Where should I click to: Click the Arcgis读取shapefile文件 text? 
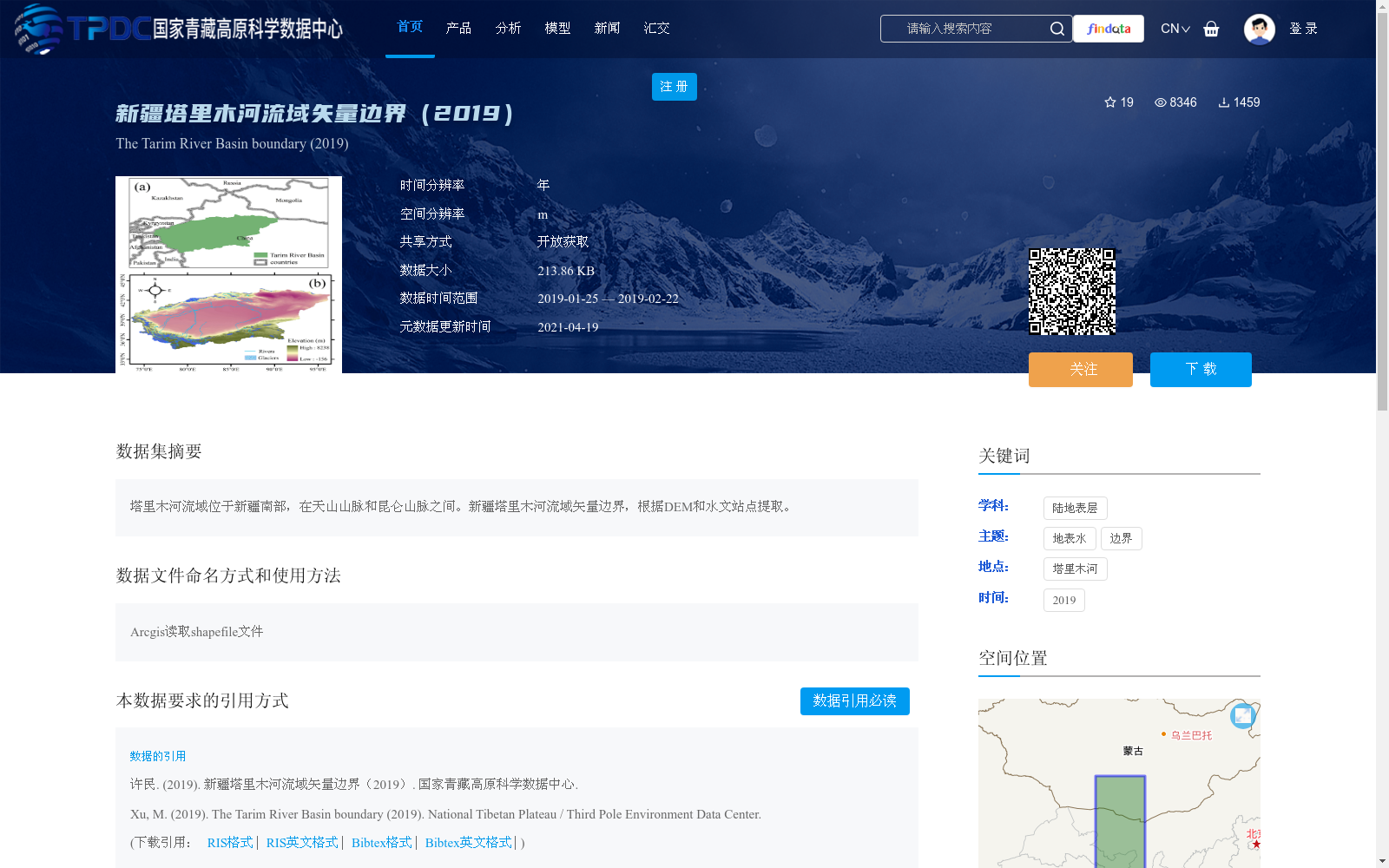(x=196, y=632)
